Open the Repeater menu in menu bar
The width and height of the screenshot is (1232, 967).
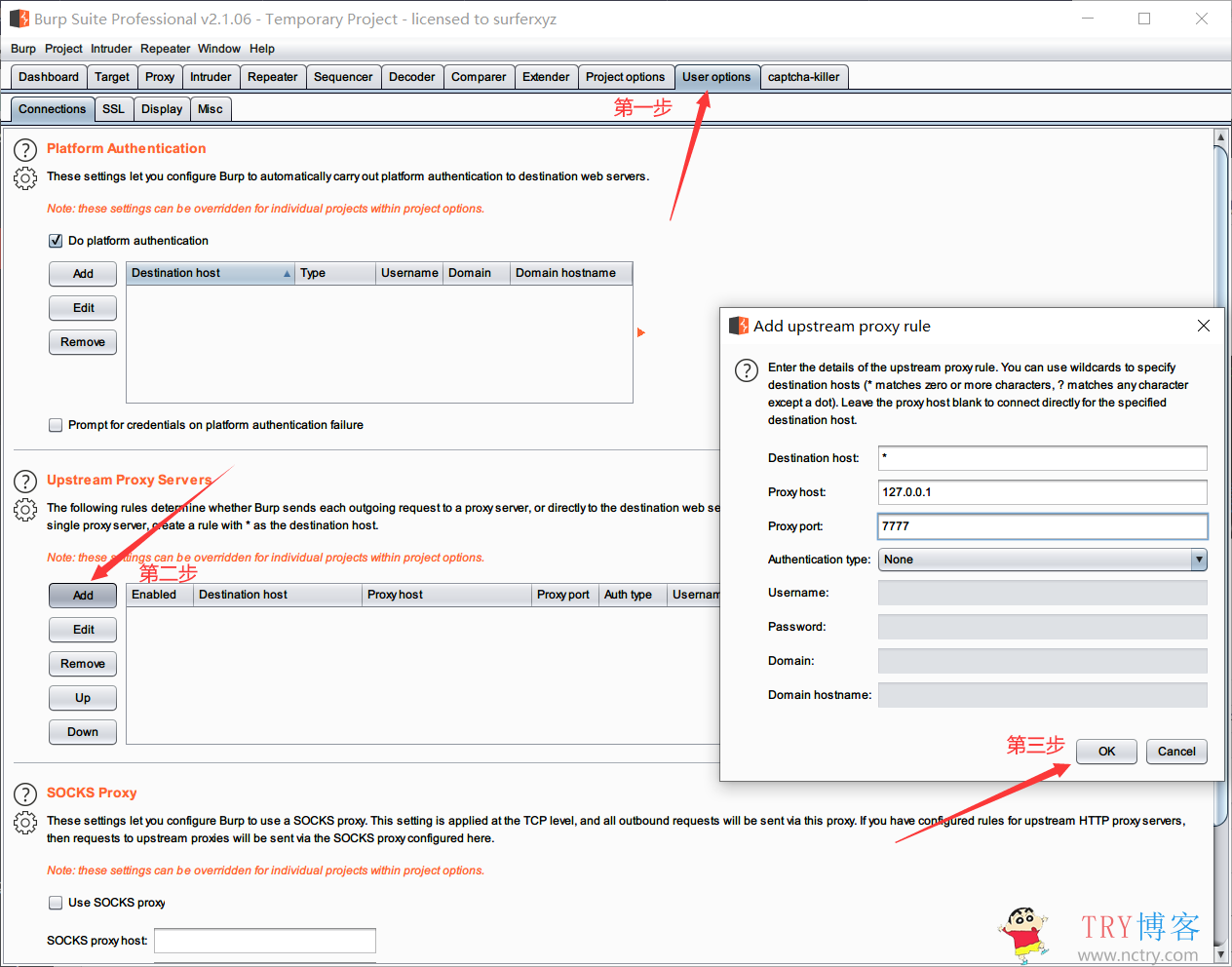pyautogui.click(x=165, y=49)
